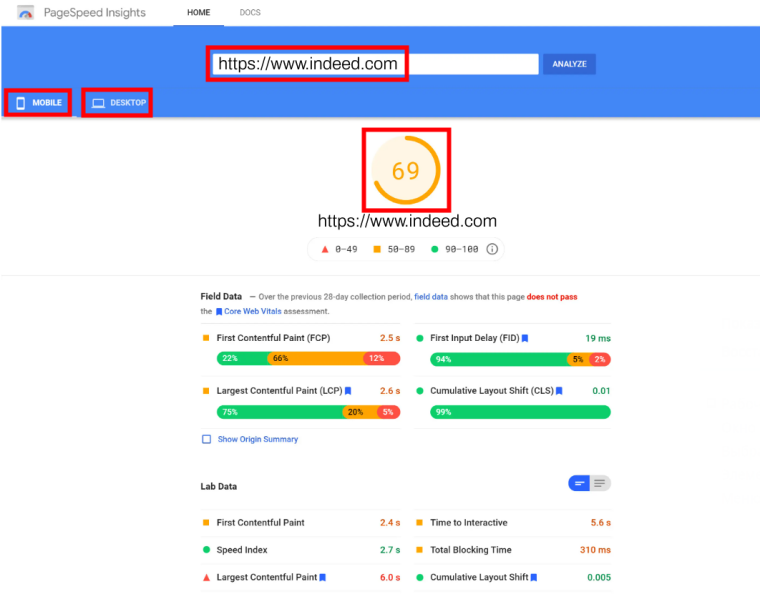Switch to the DESKTOP tab
Image resolution: width=760 pixels, height=594 pixels.
click(x=118, y=103)
